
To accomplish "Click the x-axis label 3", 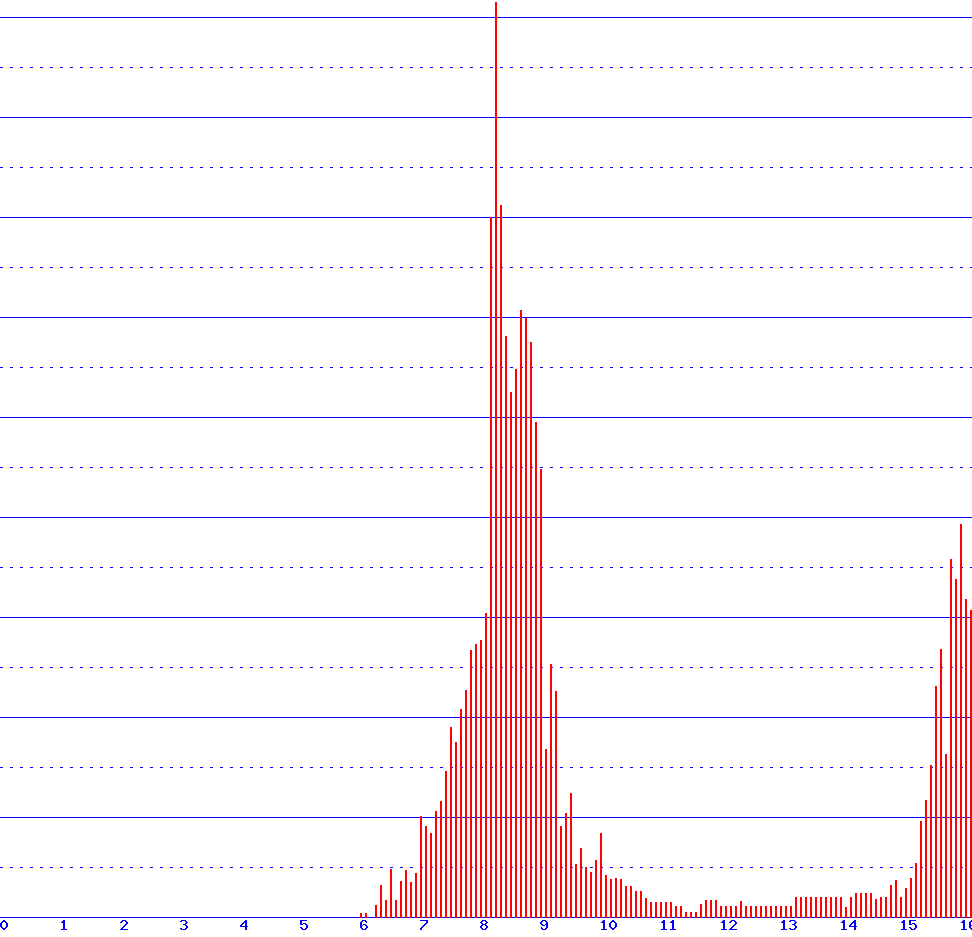I will [184, 925].
